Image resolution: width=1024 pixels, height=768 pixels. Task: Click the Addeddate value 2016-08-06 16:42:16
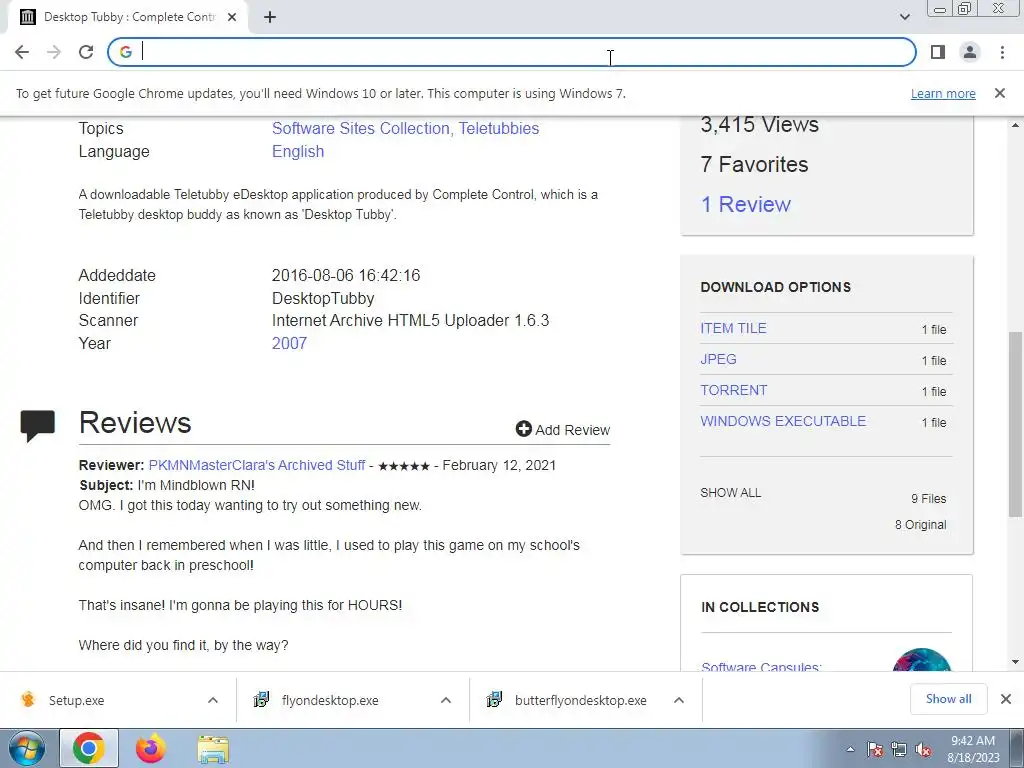(346, 276)
